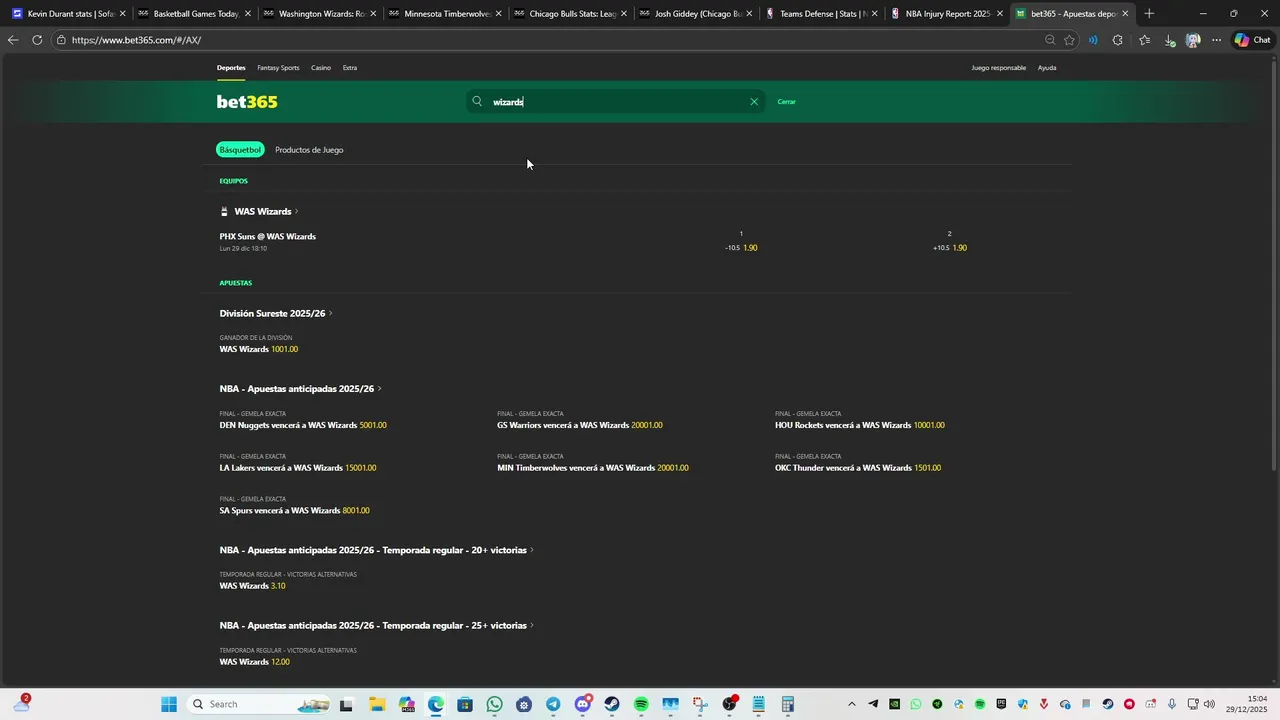Close the NBA Injury Report tab
The image size is (1280, 720).
coord(999,14)
